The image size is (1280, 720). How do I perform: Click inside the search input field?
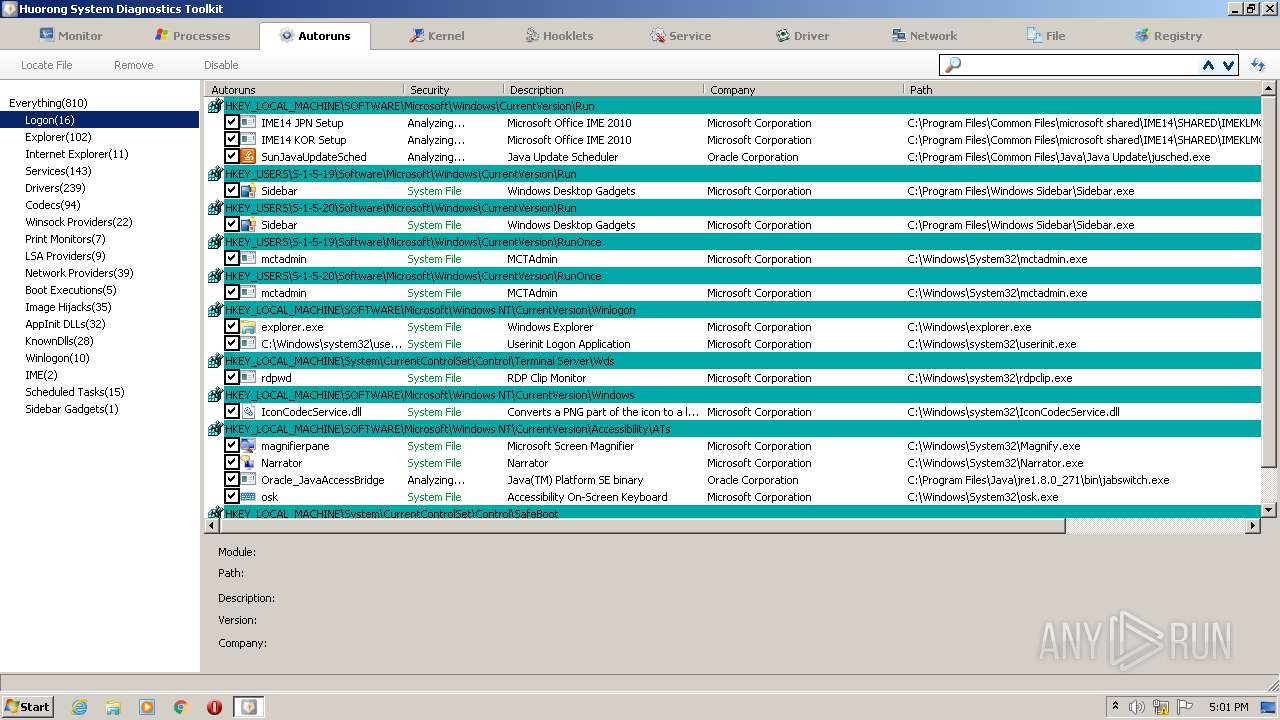point(1078,65)
